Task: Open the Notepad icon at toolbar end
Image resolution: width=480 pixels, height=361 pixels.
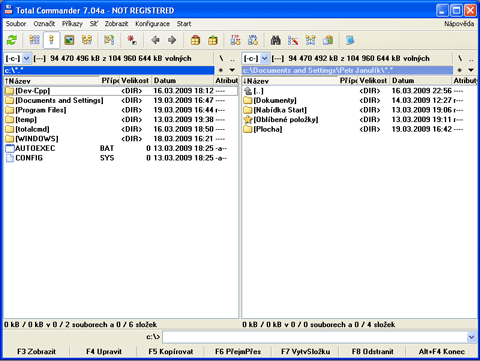Action: click(x=350, y=40)
